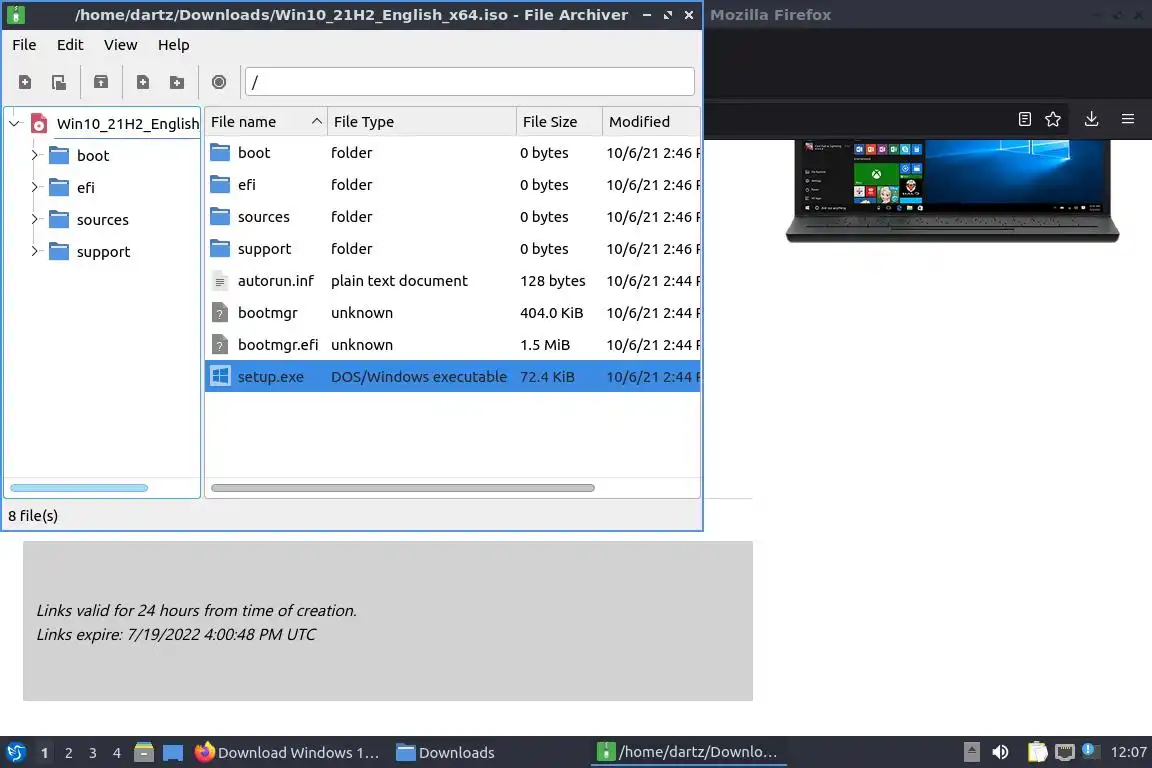1152x768 pixels.
Task: Switch to workspace 3 in the taskbar
Action: point(93,753)
